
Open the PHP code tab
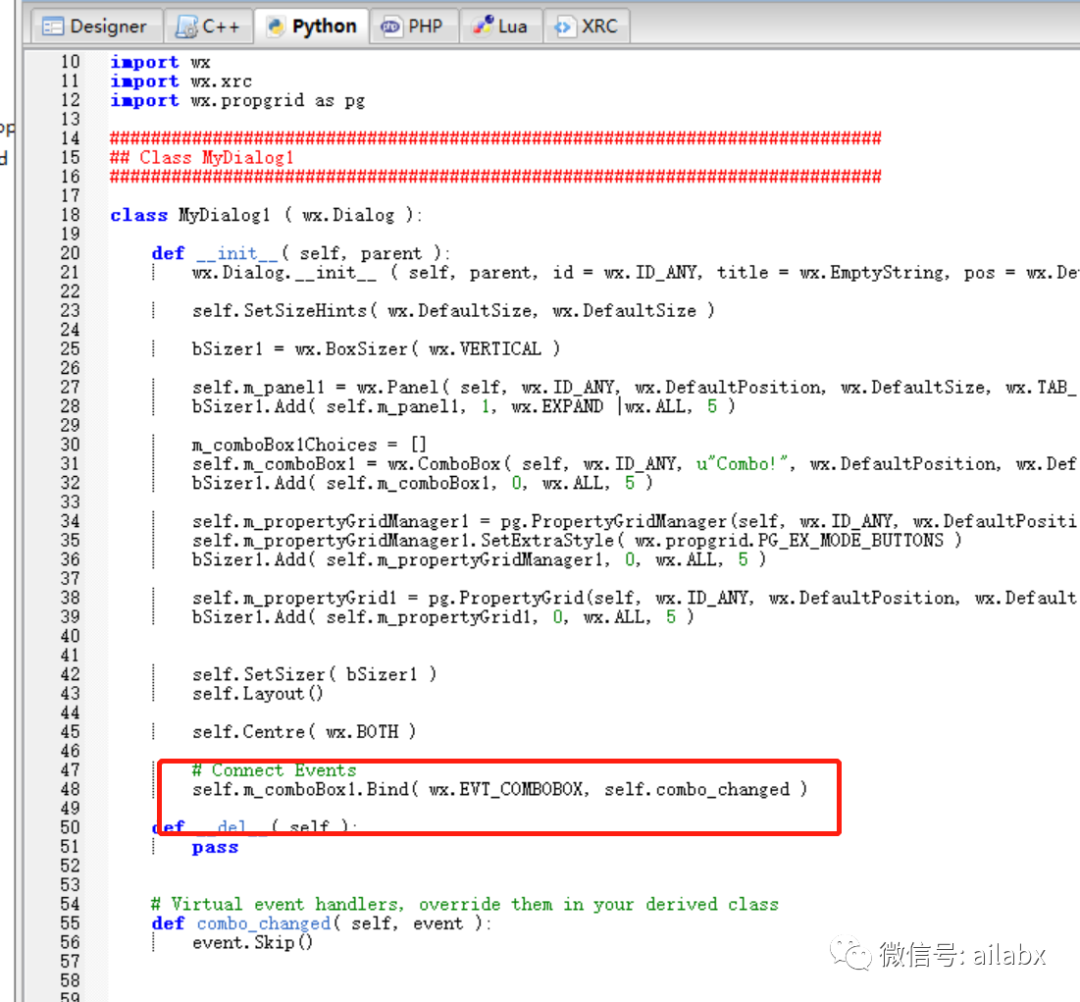413,26
